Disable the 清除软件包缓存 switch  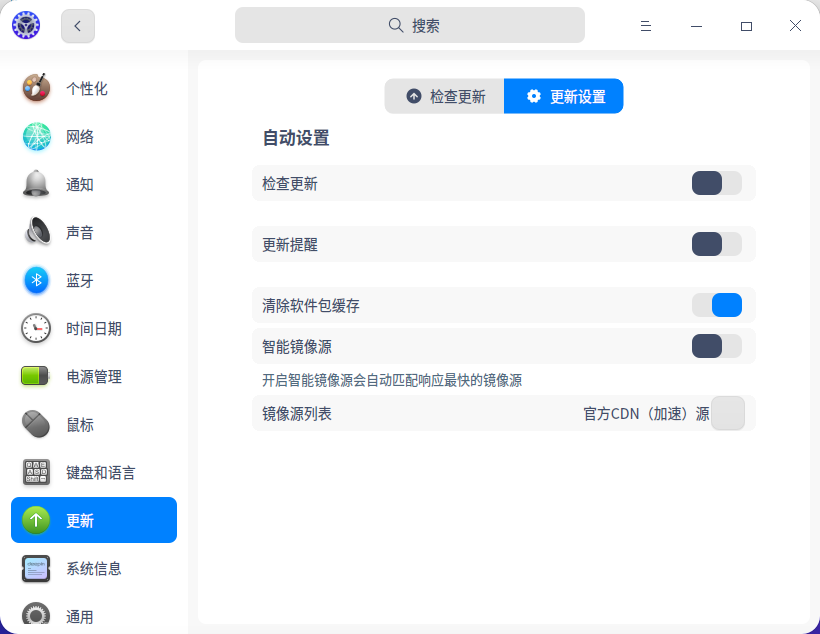coord(716,305)
